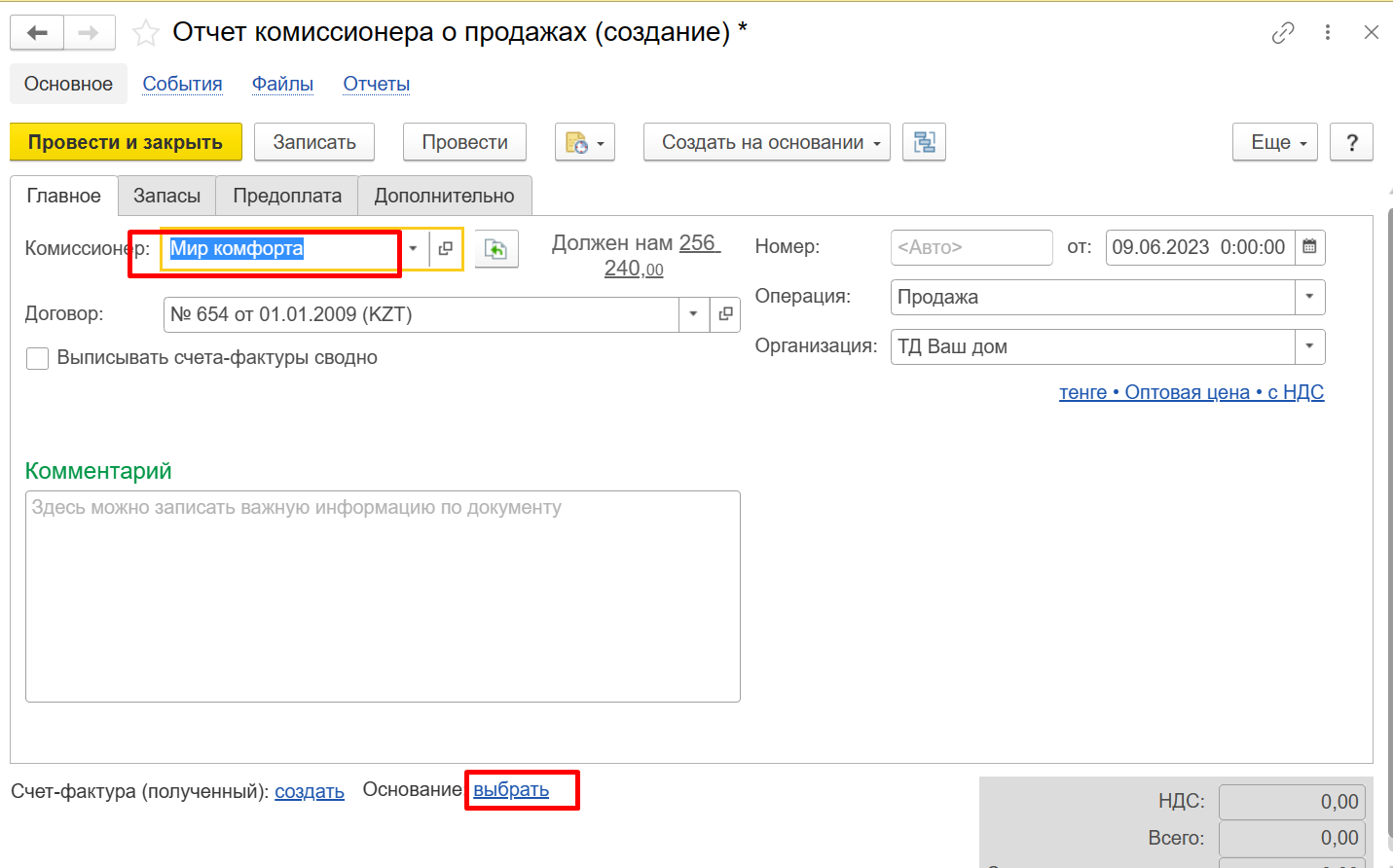
Task: Open the calendar picker for the date
Action: (x=1309, y=247)
